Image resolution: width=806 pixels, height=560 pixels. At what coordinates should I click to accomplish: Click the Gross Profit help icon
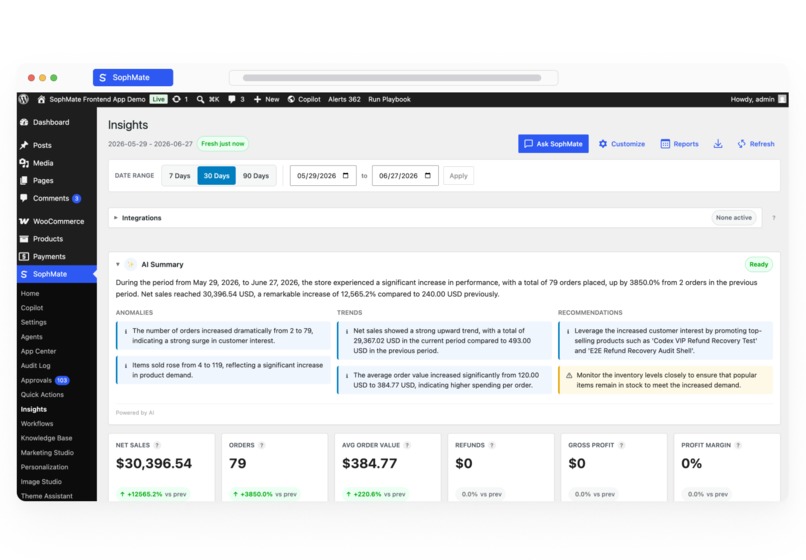click(621, 445)
